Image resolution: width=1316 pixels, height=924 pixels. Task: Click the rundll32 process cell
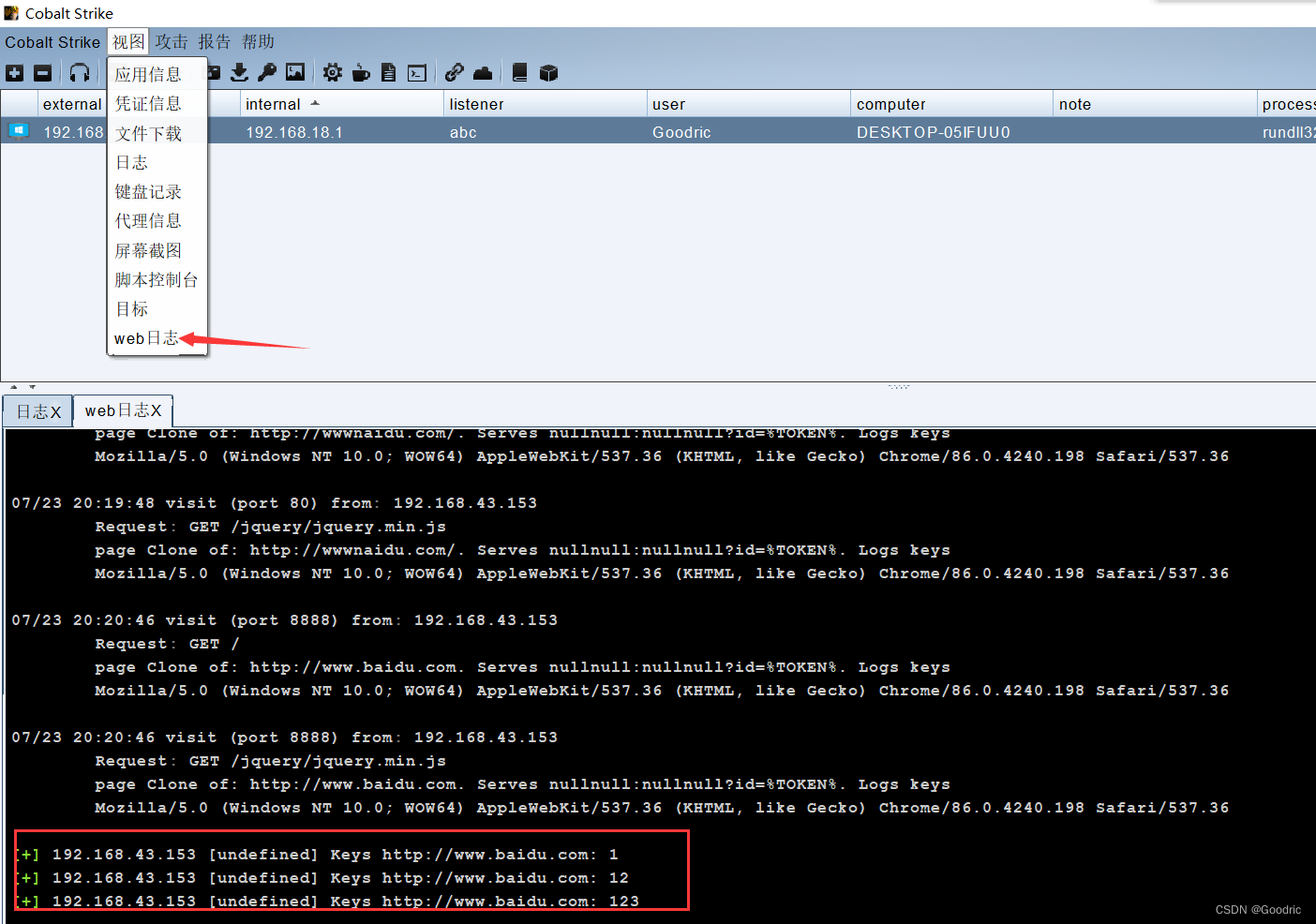1287,132
